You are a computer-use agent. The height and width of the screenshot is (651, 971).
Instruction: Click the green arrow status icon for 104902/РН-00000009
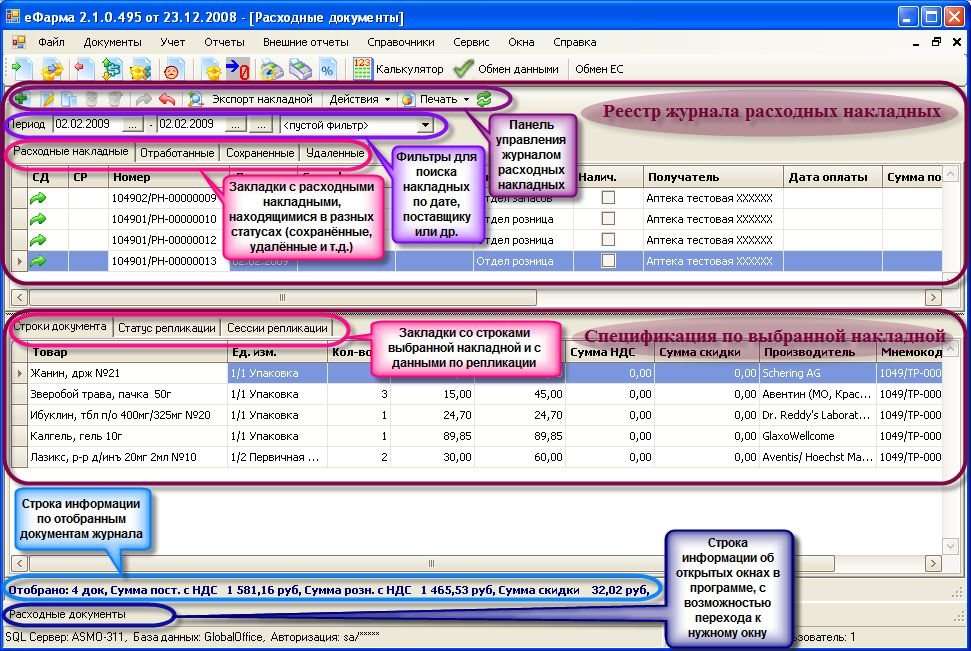tap(38, 198)
